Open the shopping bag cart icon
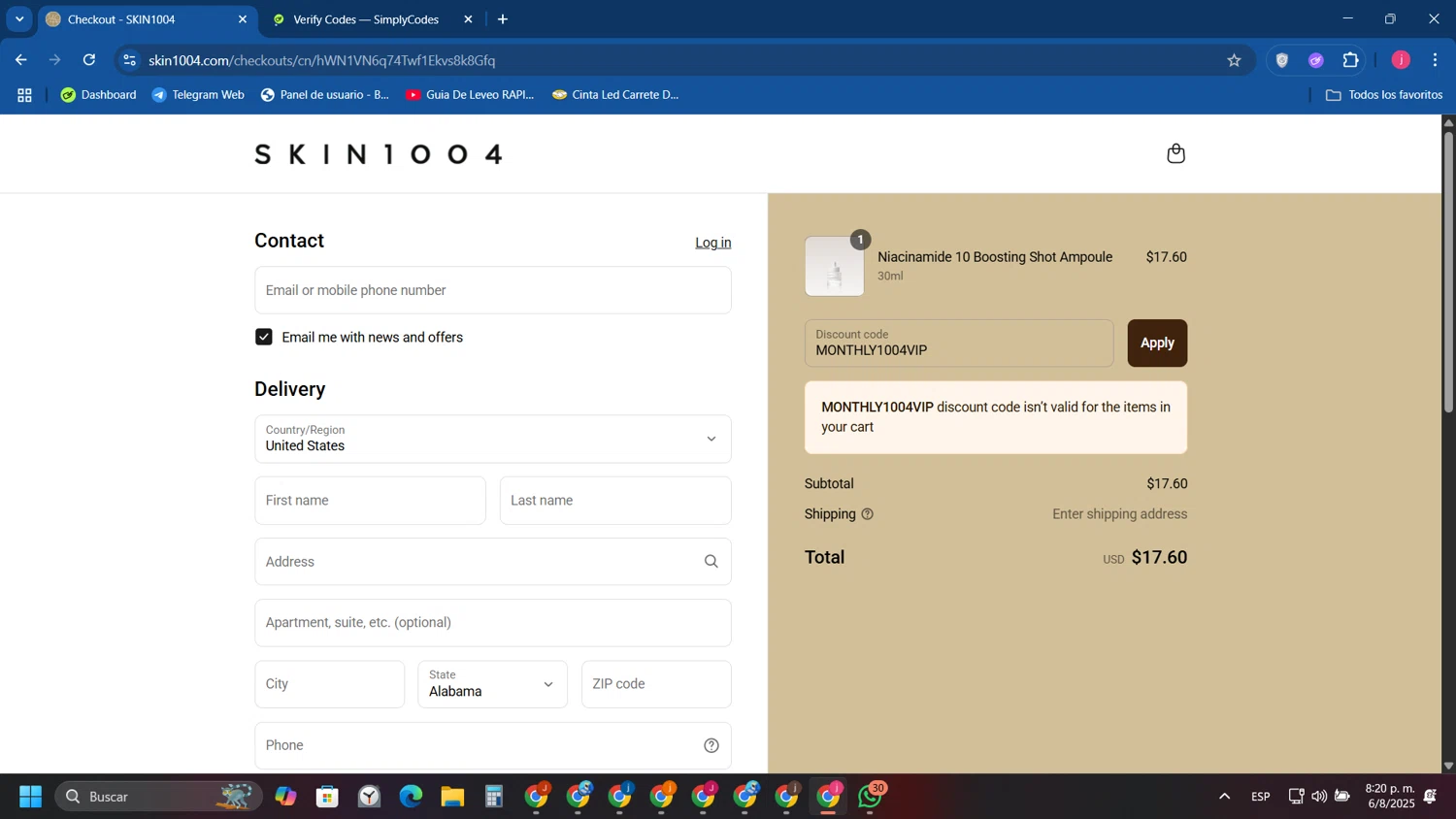The image size is (1456, 819). click(x=1175, y=153)
